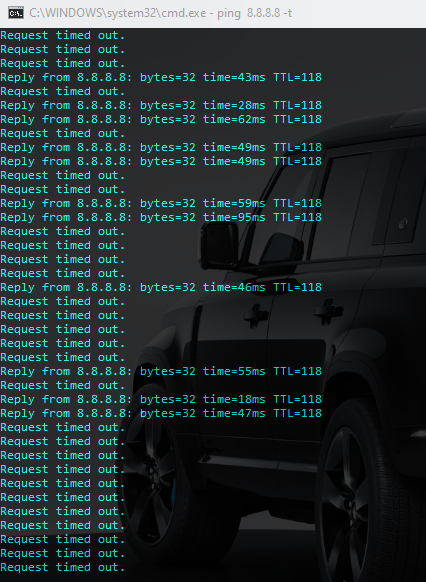Select the reply line with time=18ms

(161, 399)
